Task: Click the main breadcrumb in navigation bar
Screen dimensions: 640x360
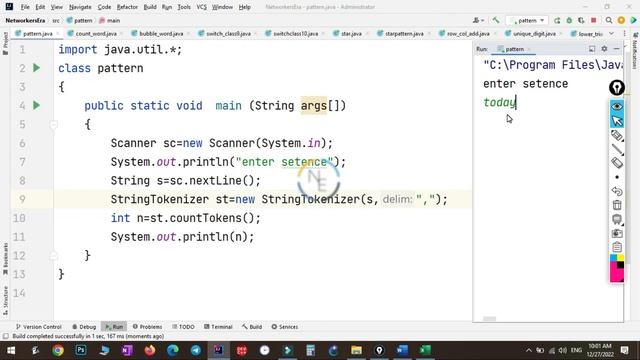Action: coord(110,20)
